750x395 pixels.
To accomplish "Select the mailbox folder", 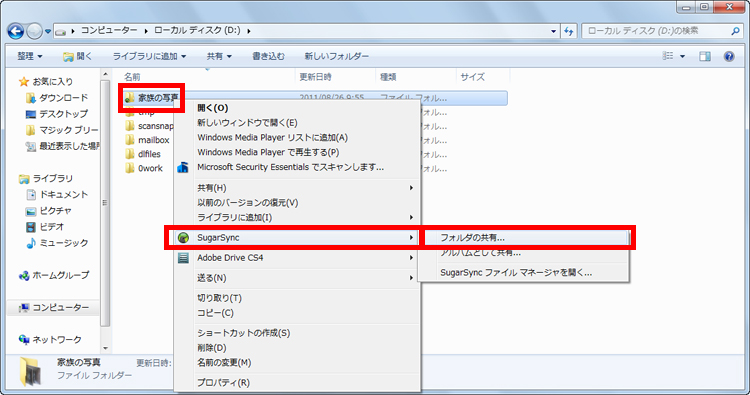I will coord(147,140).
